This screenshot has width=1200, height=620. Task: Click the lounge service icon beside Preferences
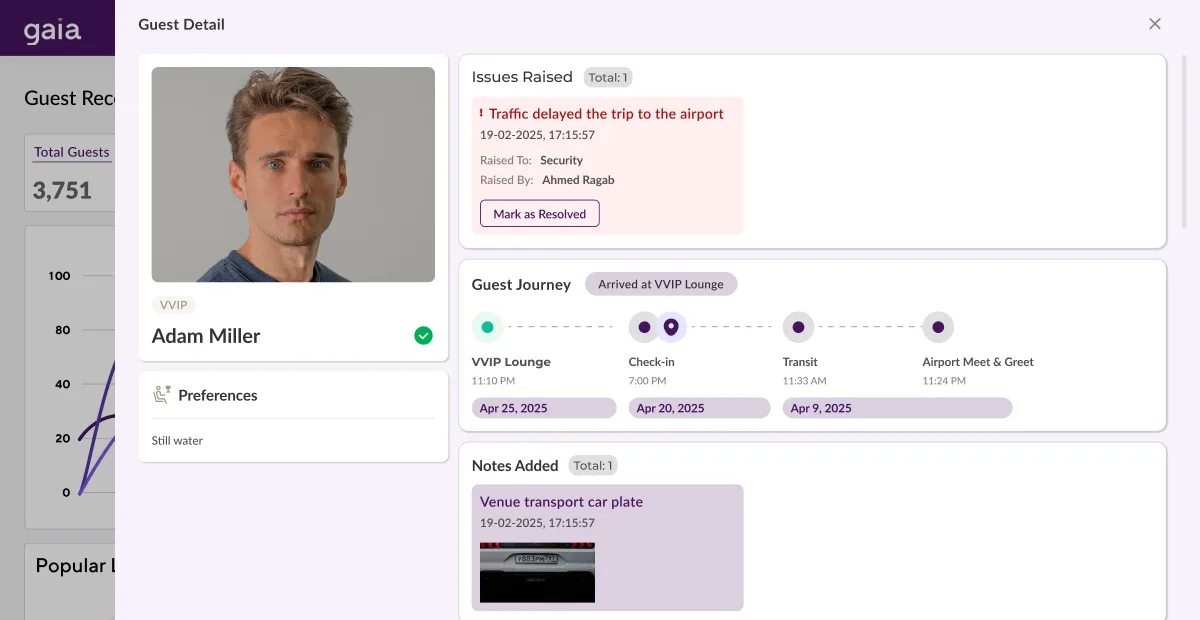tap(163, 394)
